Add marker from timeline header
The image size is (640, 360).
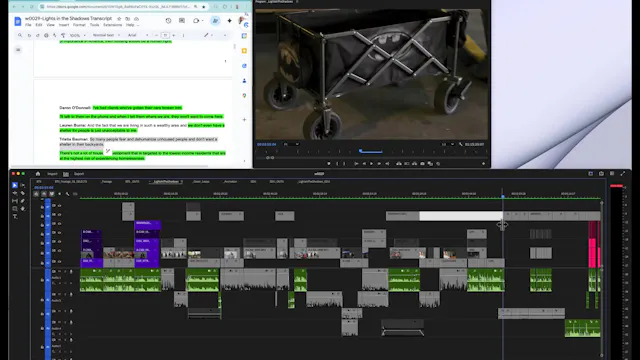tap(60, 194)
